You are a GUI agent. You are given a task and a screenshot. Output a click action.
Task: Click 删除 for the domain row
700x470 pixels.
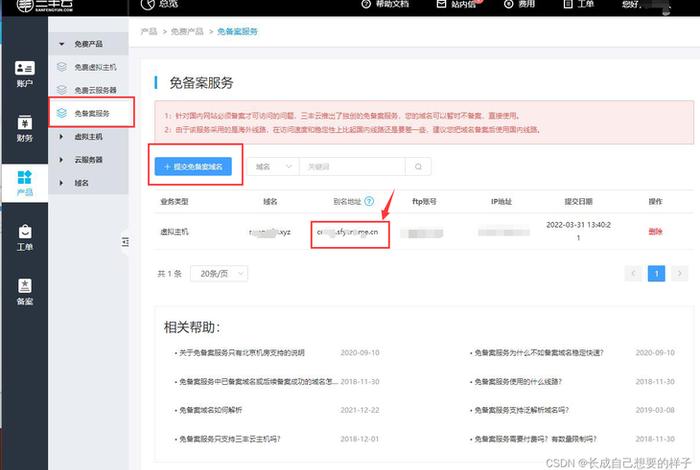click(655, 232)
